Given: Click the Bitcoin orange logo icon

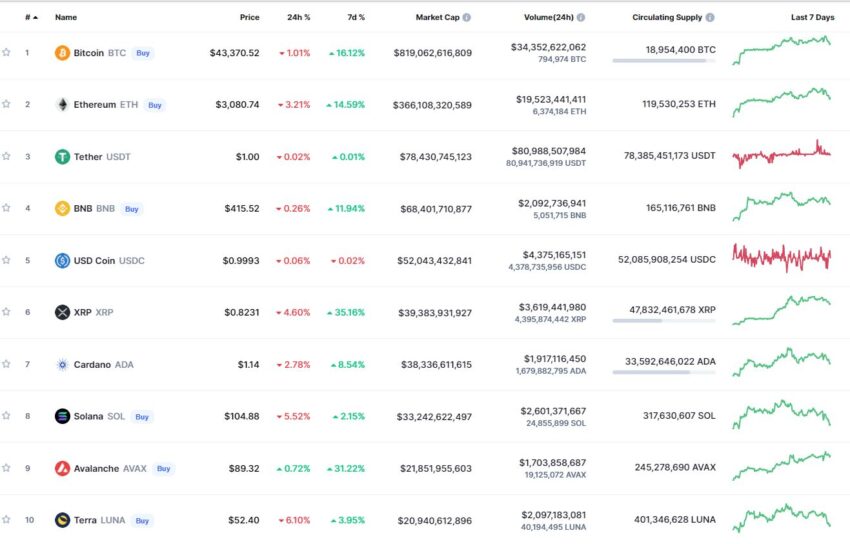Looking at the screenshot, I should tap(62, 53).
